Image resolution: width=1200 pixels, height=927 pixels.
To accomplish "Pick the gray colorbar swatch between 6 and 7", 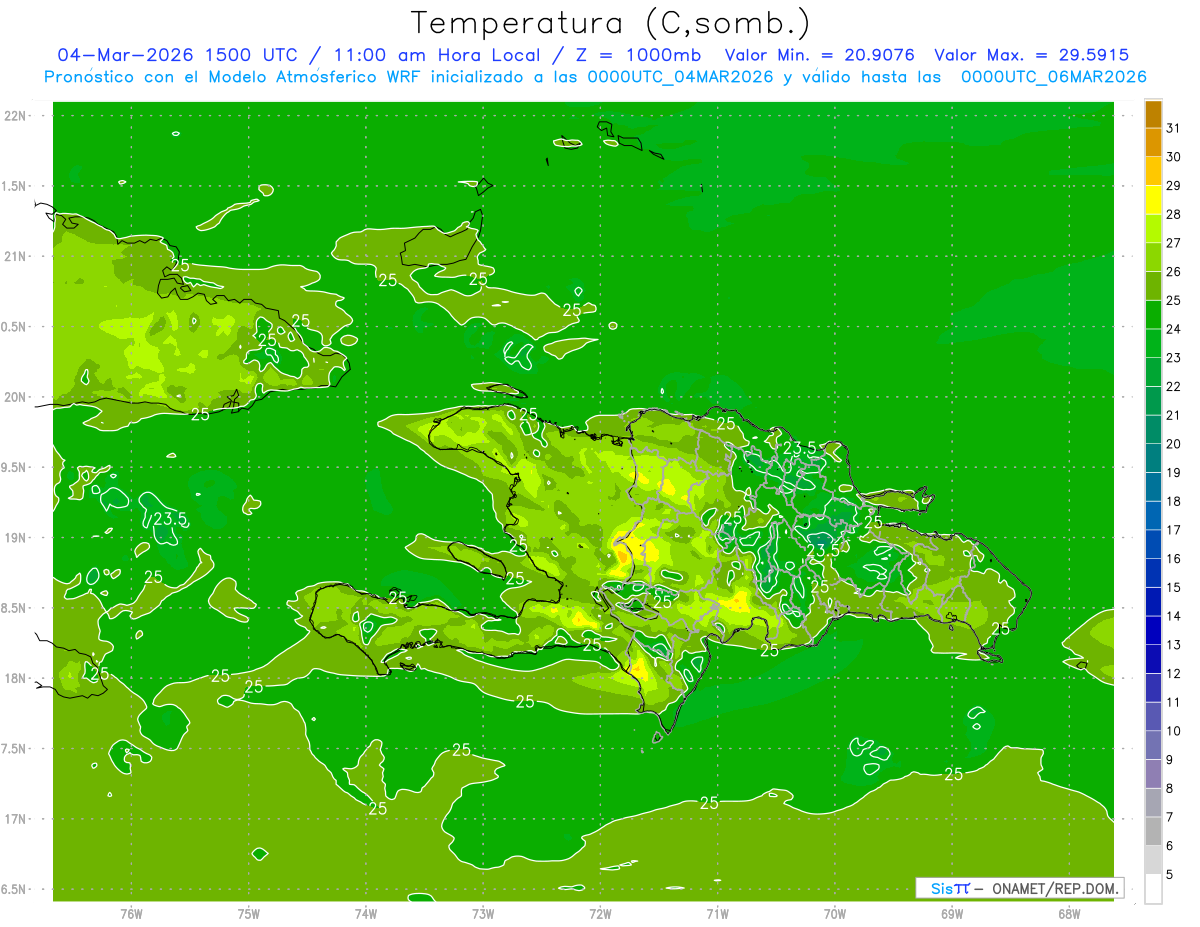I will [1153, 832].
